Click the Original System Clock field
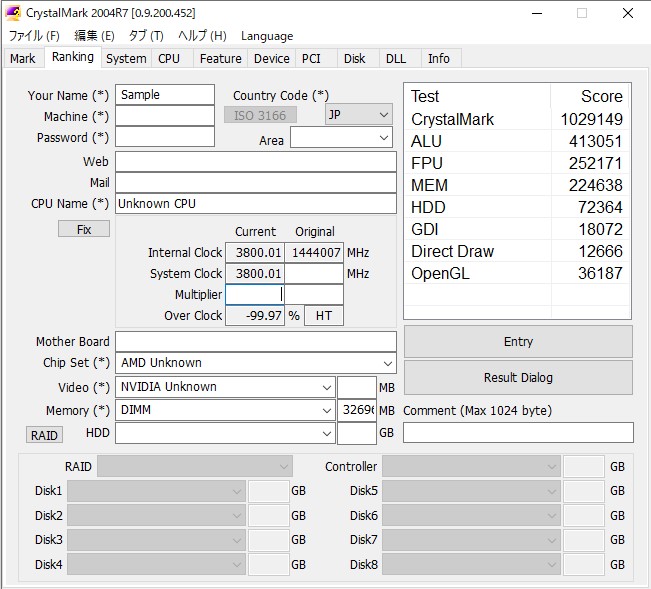This screenshot has width=651, height=589. coord(314,274)
